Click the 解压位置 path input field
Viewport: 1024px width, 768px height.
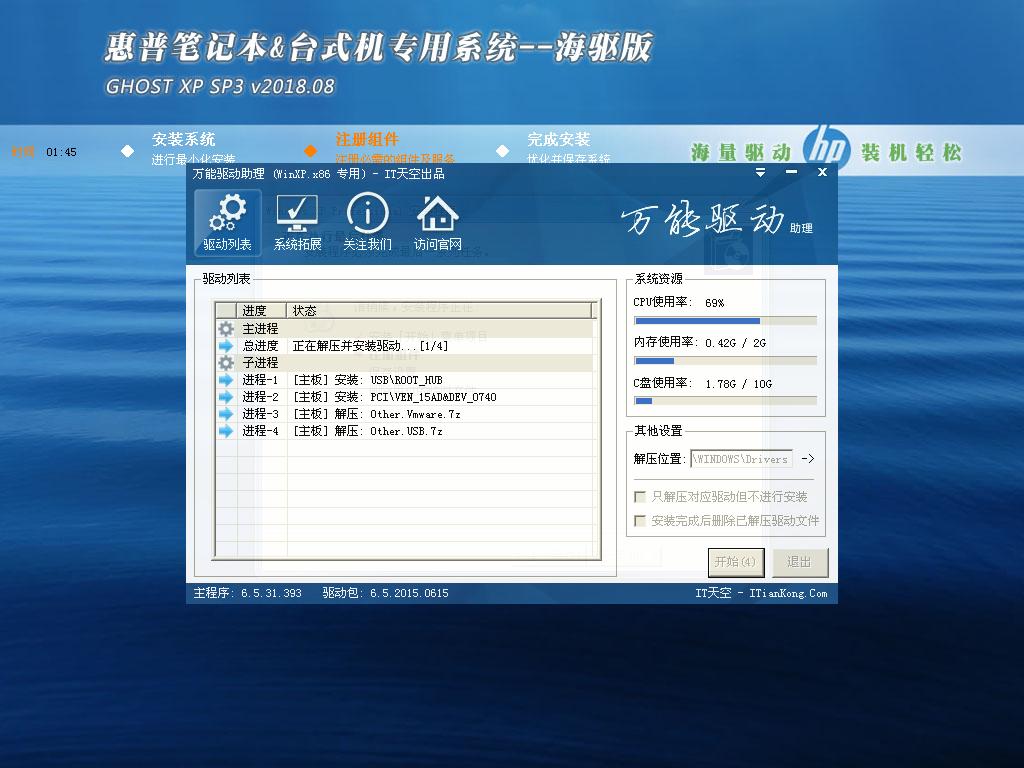(x=741, y=459)
